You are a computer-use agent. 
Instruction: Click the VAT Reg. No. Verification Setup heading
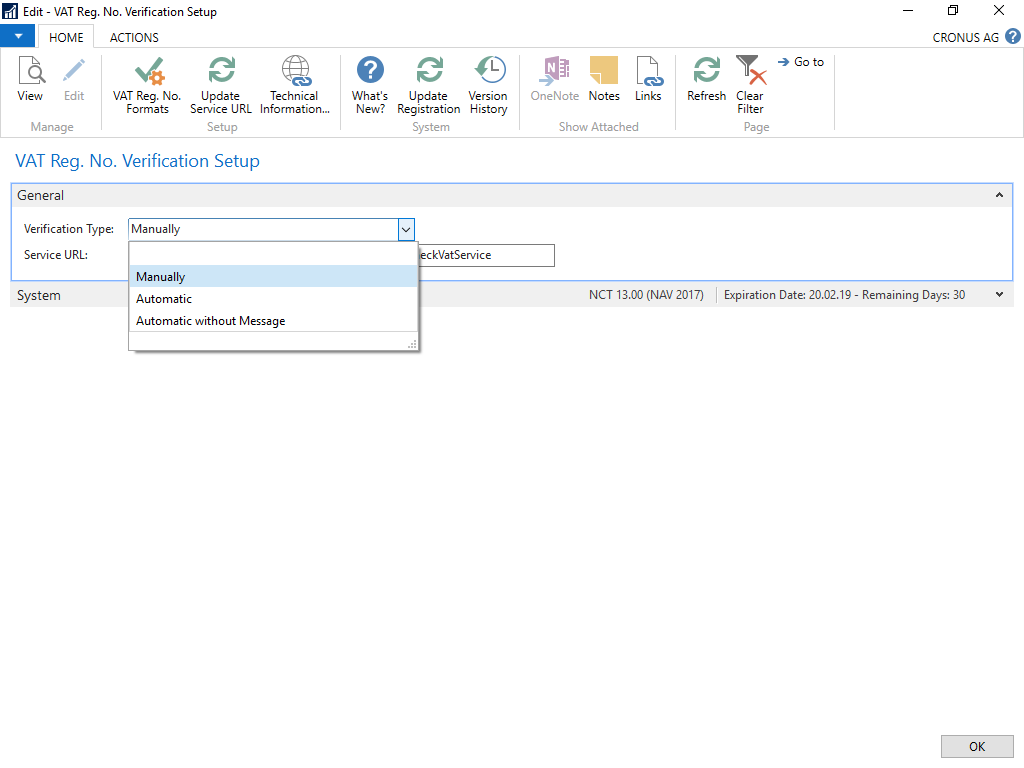(137, 161)
